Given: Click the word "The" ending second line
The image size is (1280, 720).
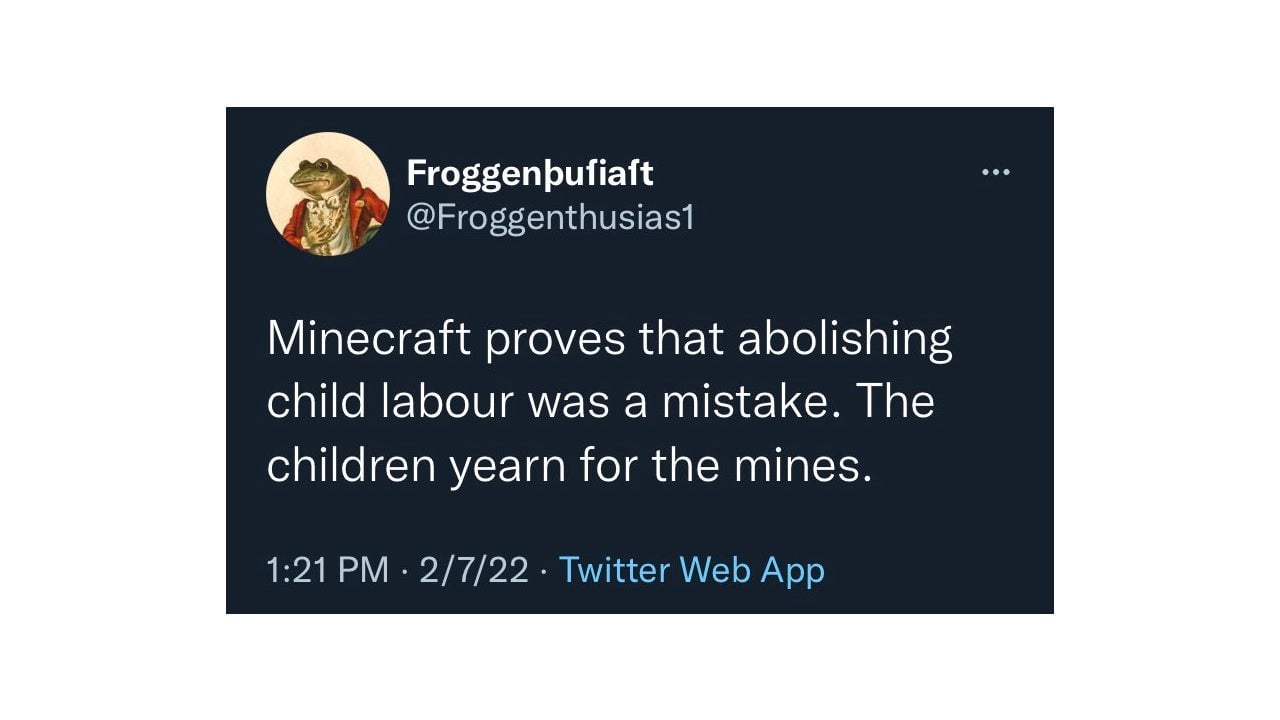Looking at the screenshot, I should 896,402.
